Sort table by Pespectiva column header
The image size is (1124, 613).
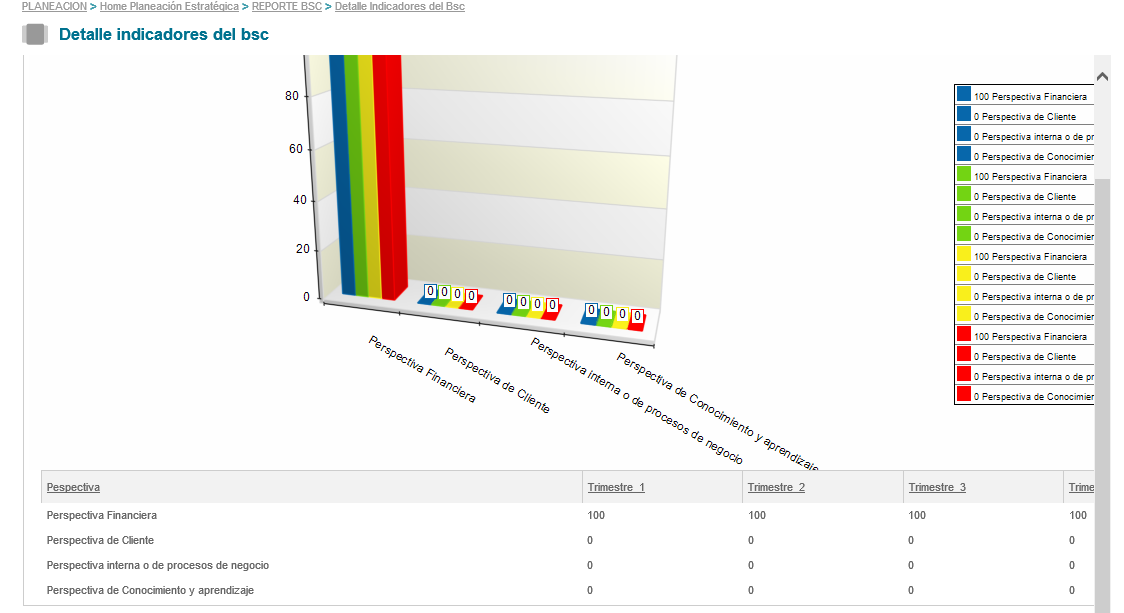pos(73,488)
